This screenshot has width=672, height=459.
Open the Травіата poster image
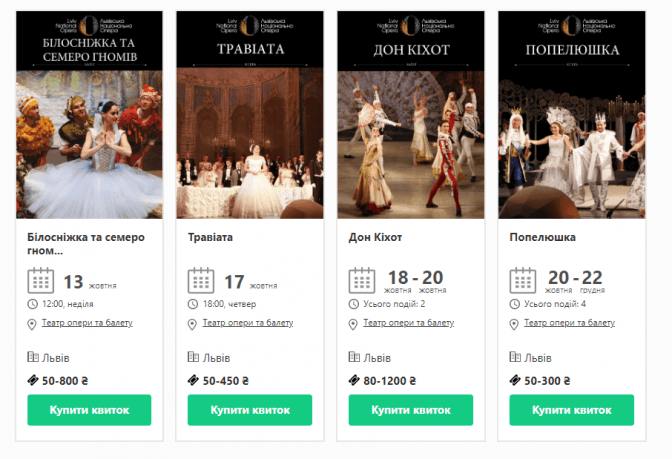point(249,115)
